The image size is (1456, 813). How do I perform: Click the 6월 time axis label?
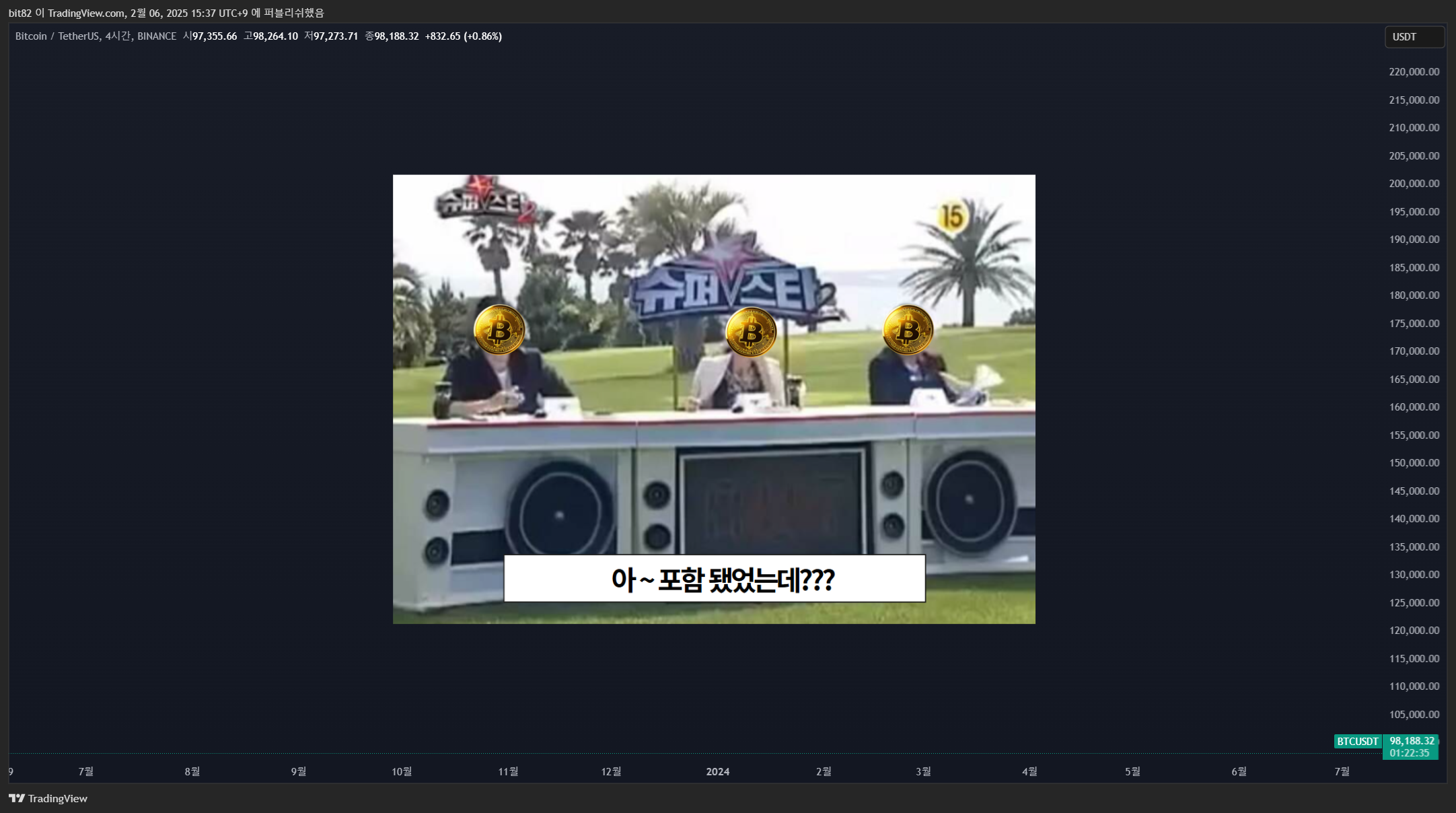[1239, 772]
